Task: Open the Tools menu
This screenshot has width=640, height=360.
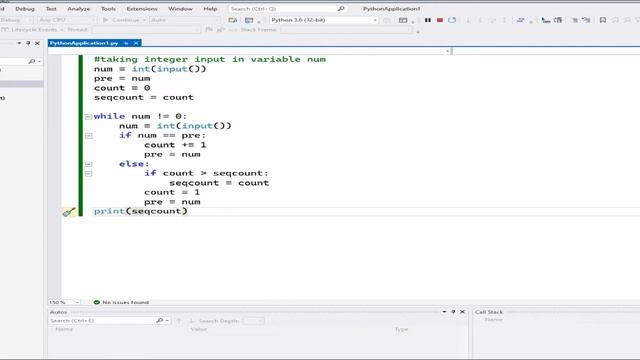Action: (x=108, y=9)
